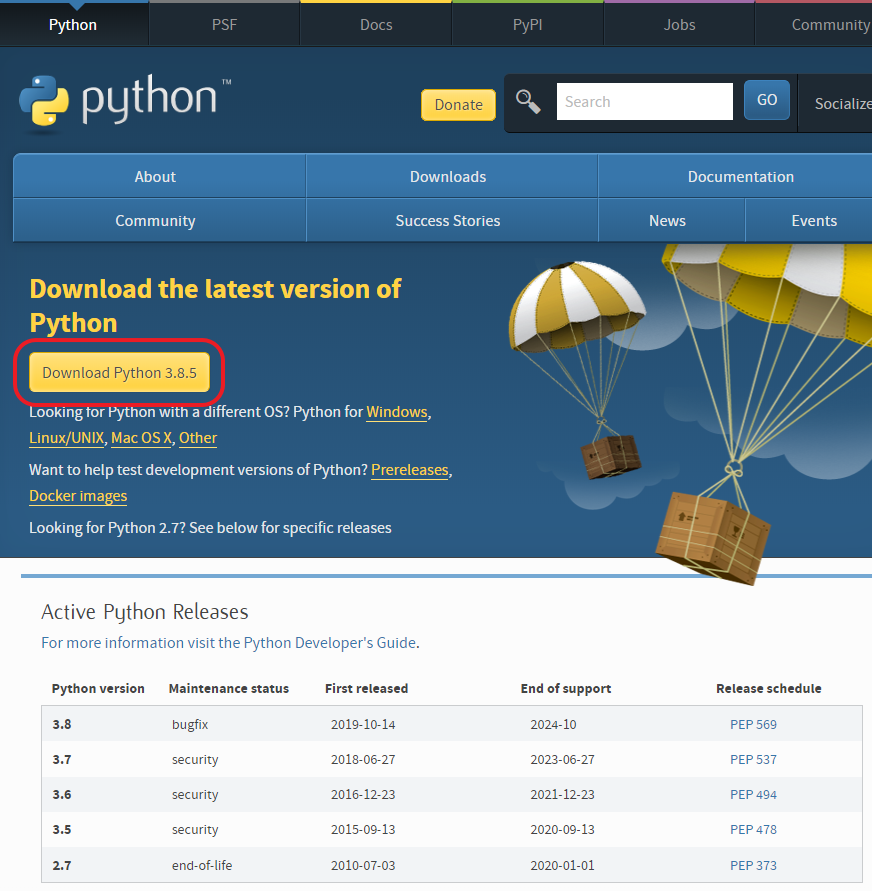The height and width of the screenshot is (891, 872).
Task: Open the PEP 537 release schedule link
Action: 753,759
